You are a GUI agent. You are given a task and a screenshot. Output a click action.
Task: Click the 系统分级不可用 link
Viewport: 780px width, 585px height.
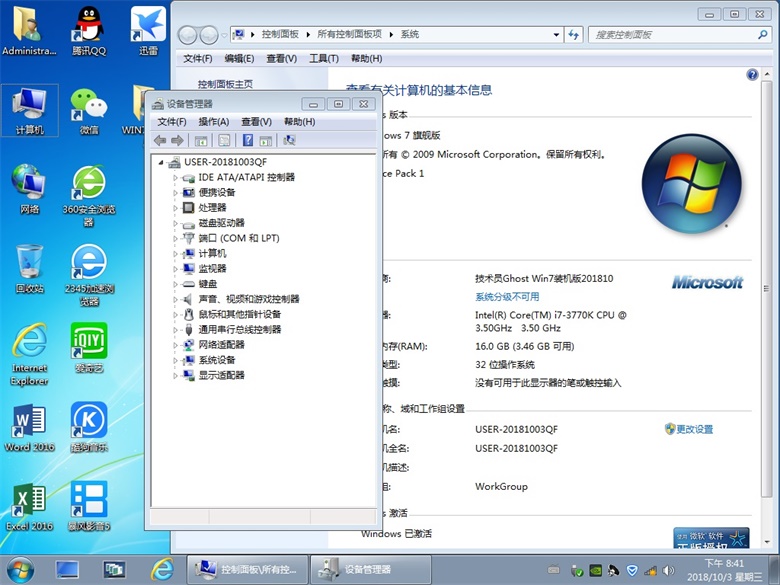[507, 297]
